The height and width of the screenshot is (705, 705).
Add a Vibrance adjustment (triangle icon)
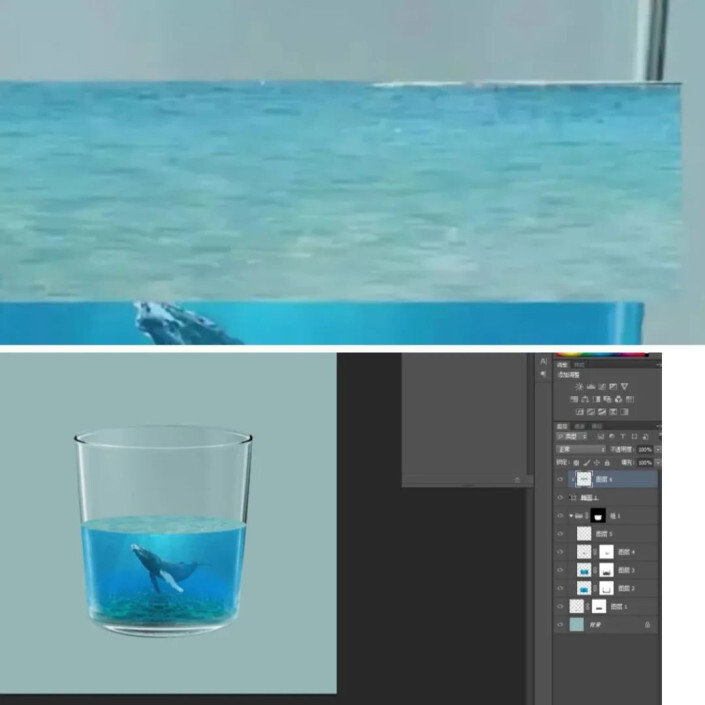625,386
